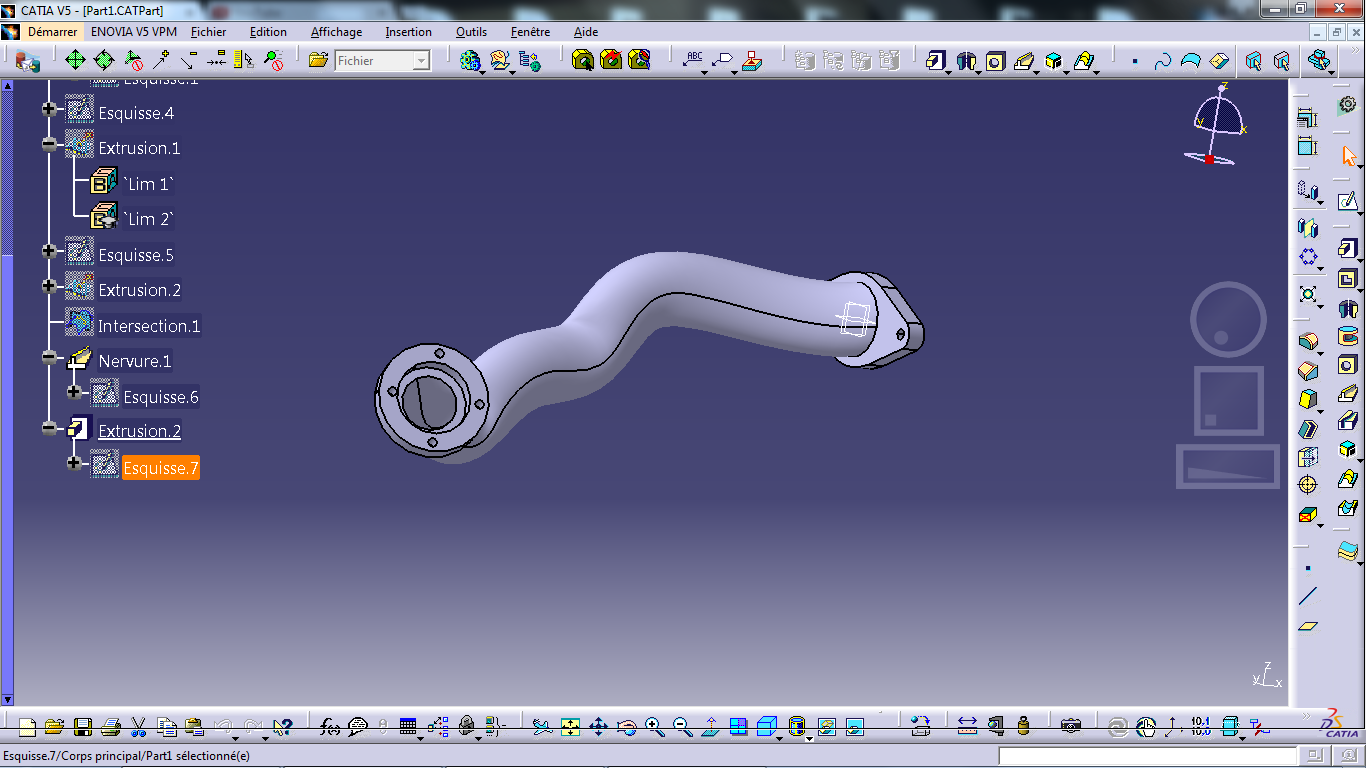Viewport: 1366px width, 768px height.
Task: Click the xyz axis indicator at bottom right
Action: tap(1266, 676)
